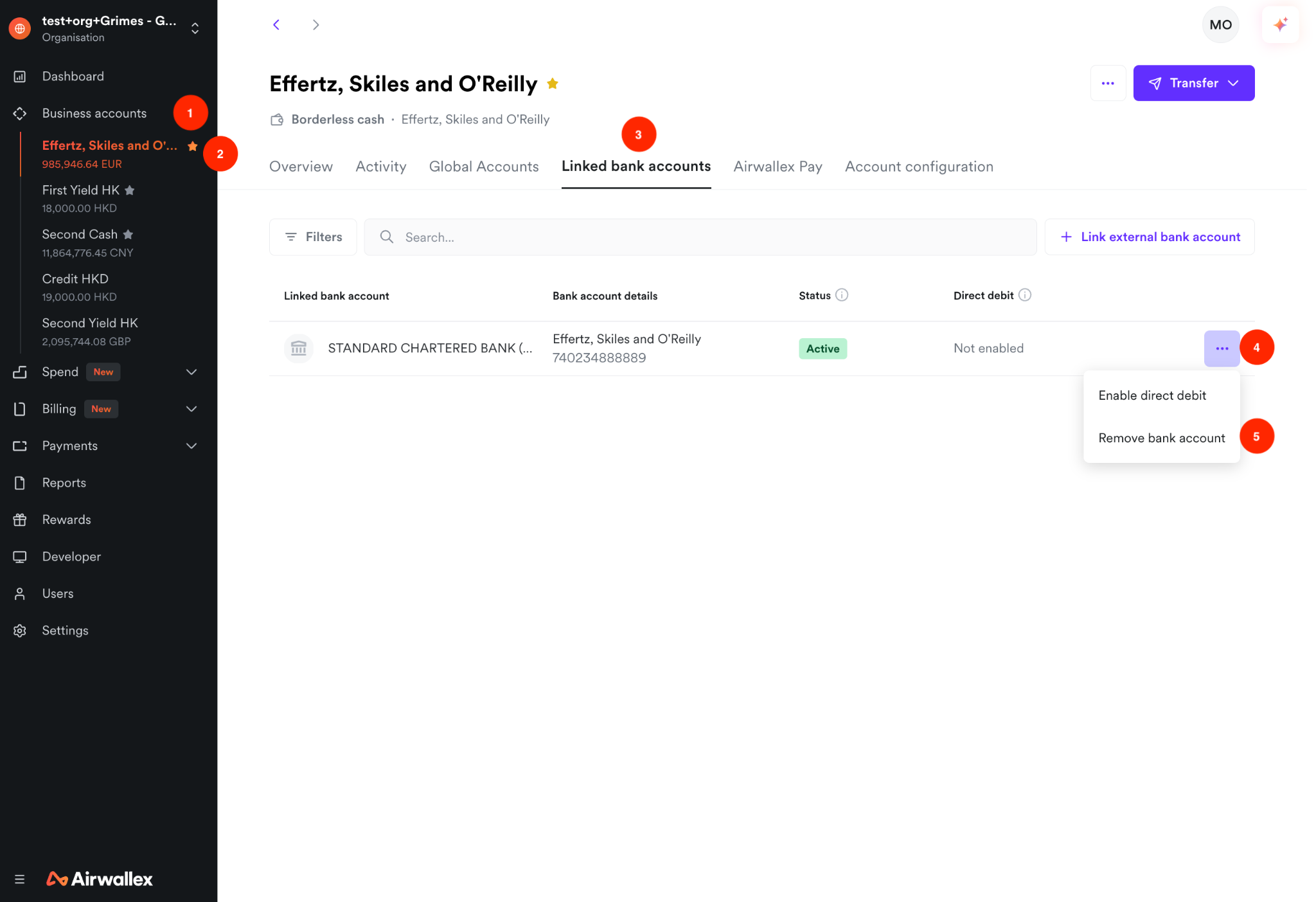Image resolution: width=1316 pixels, height=902 pixels.
Task: Click the Status info icon
Action: tap(842, 295)
